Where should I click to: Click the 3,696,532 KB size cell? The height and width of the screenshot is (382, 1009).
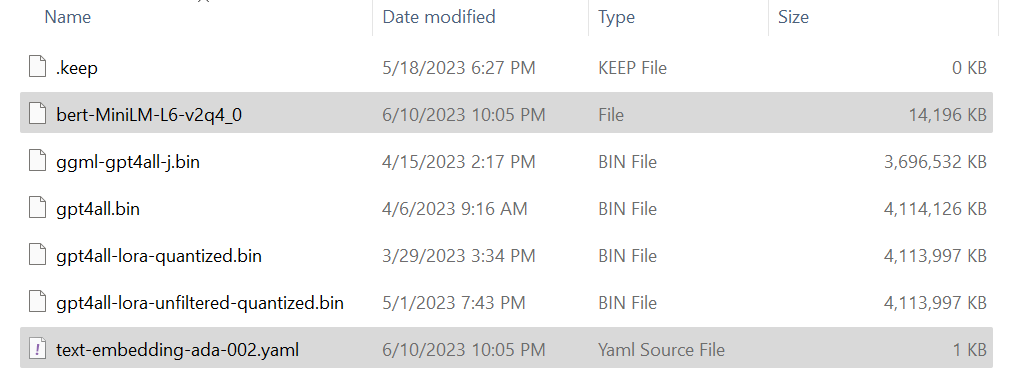pyautogui.click(x=935, y=161)
